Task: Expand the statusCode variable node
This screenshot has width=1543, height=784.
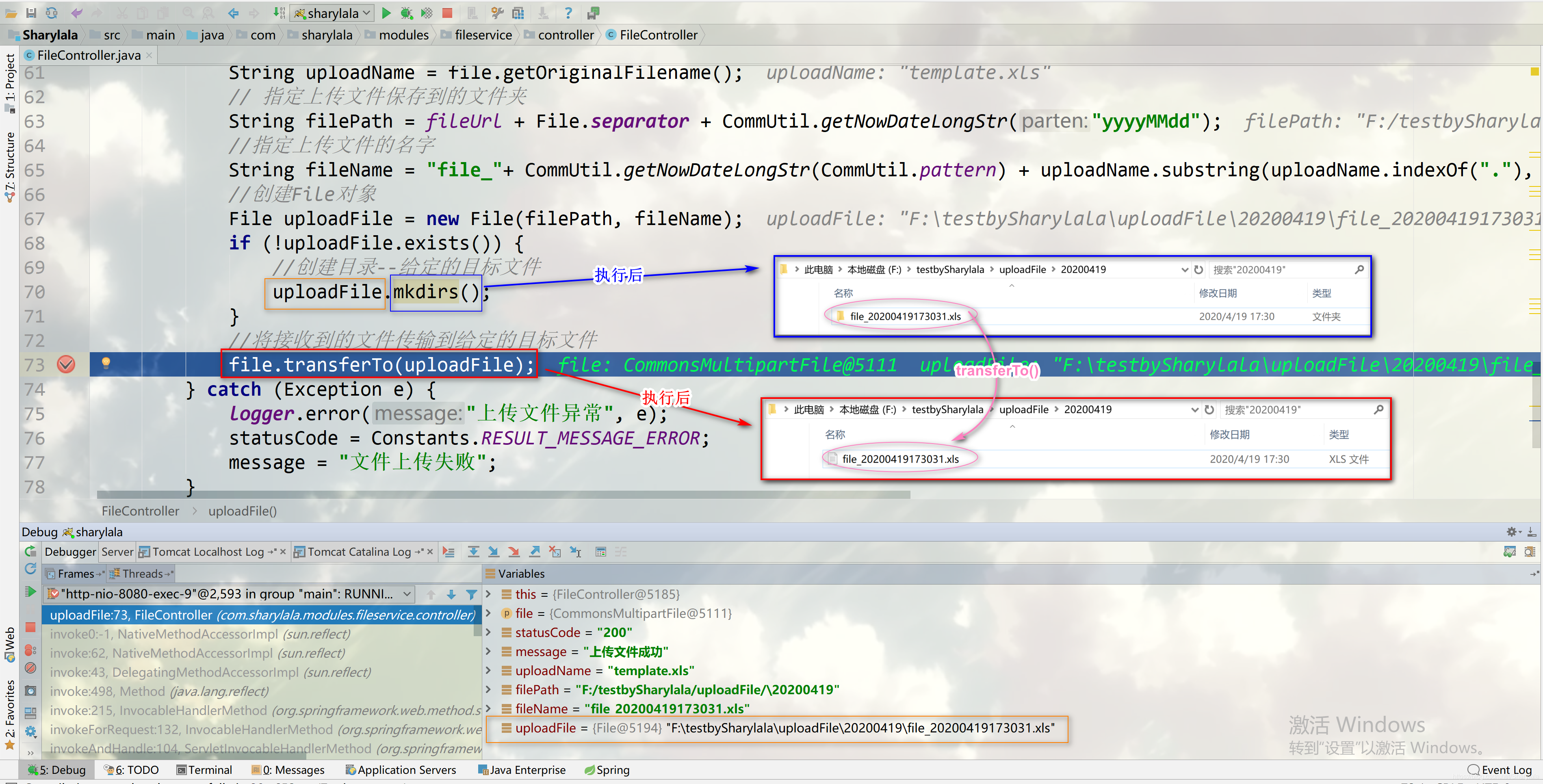Action: [x=489, y=632]
